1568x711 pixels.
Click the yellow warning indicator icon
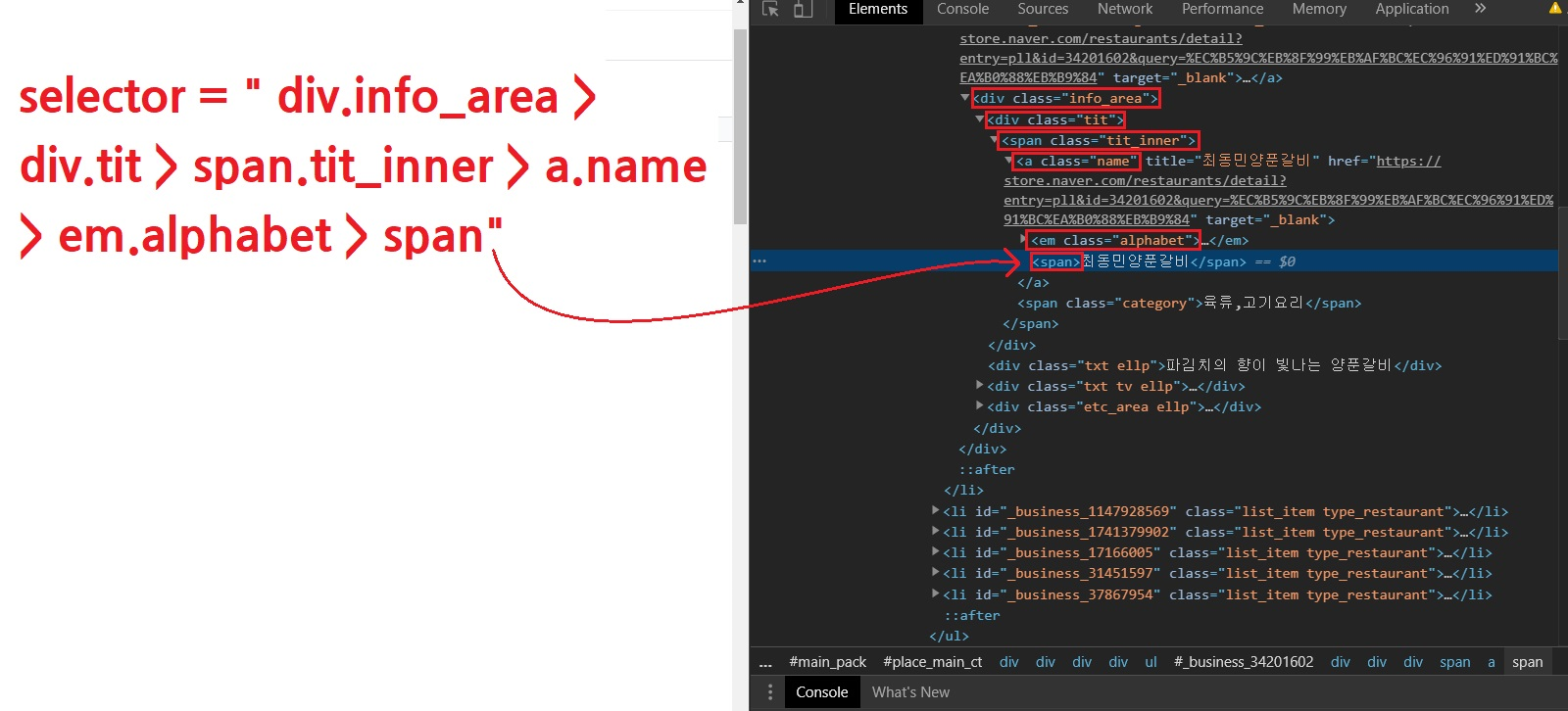(1554, 8)
